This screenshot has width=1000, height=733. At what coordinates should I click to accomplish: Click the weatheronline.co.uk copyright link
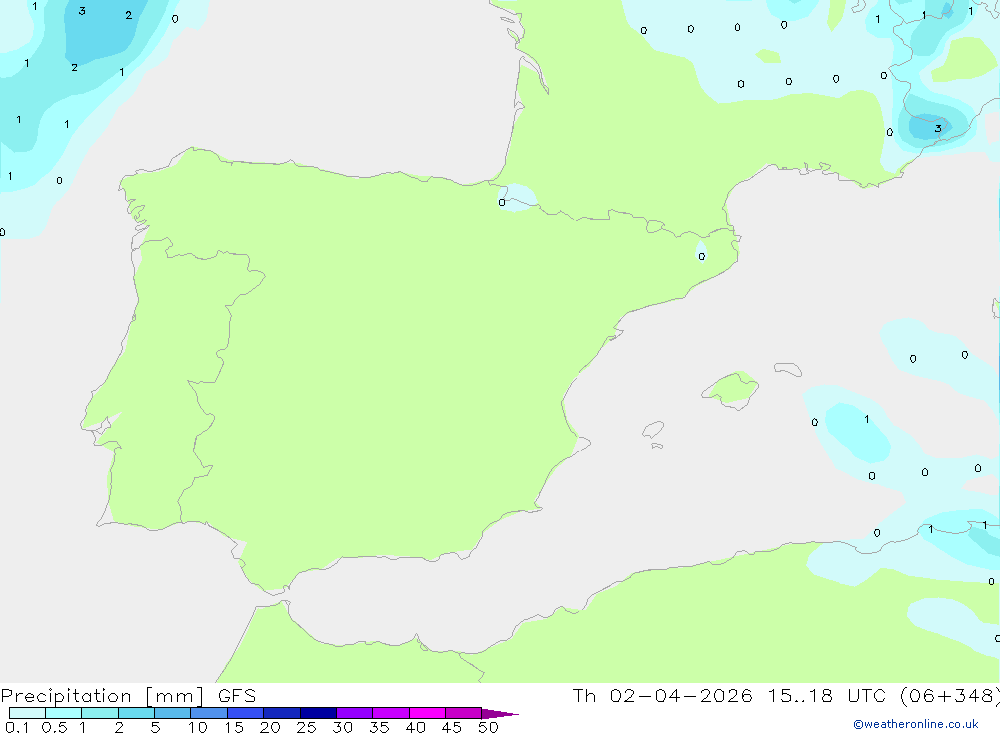[916, 724]
